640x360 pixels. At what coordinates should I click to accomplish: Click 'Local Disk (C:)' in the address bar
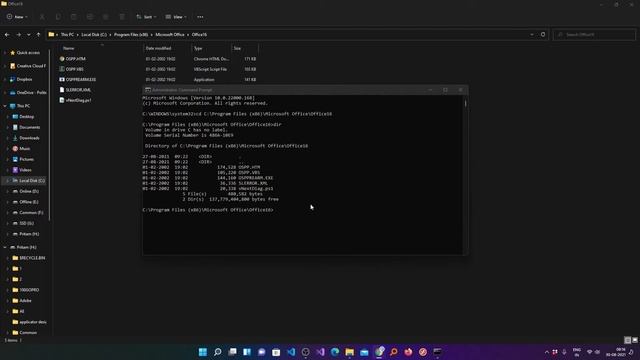point(94,35)
